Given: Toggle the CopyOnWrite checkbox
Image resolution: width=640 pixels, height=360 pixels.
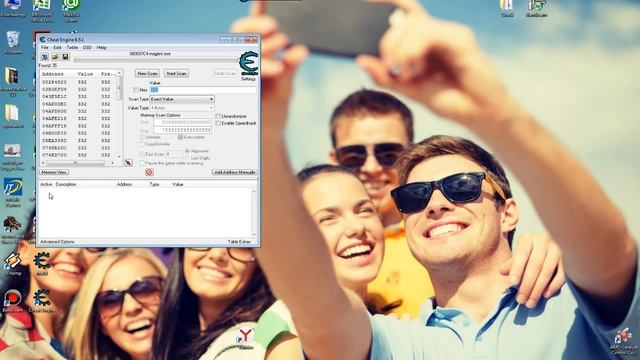Looking at the screenshot, I should click(142, 144).
